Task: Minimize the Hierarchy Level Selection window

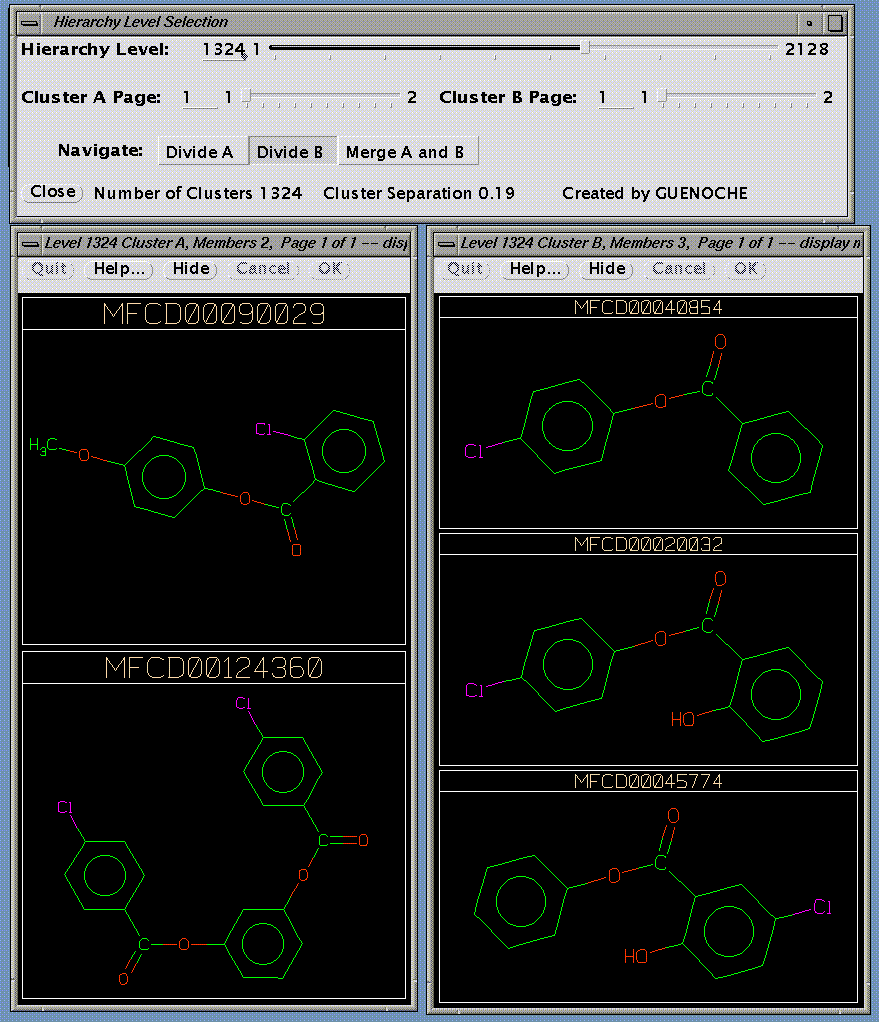Action: pos(810,22)
